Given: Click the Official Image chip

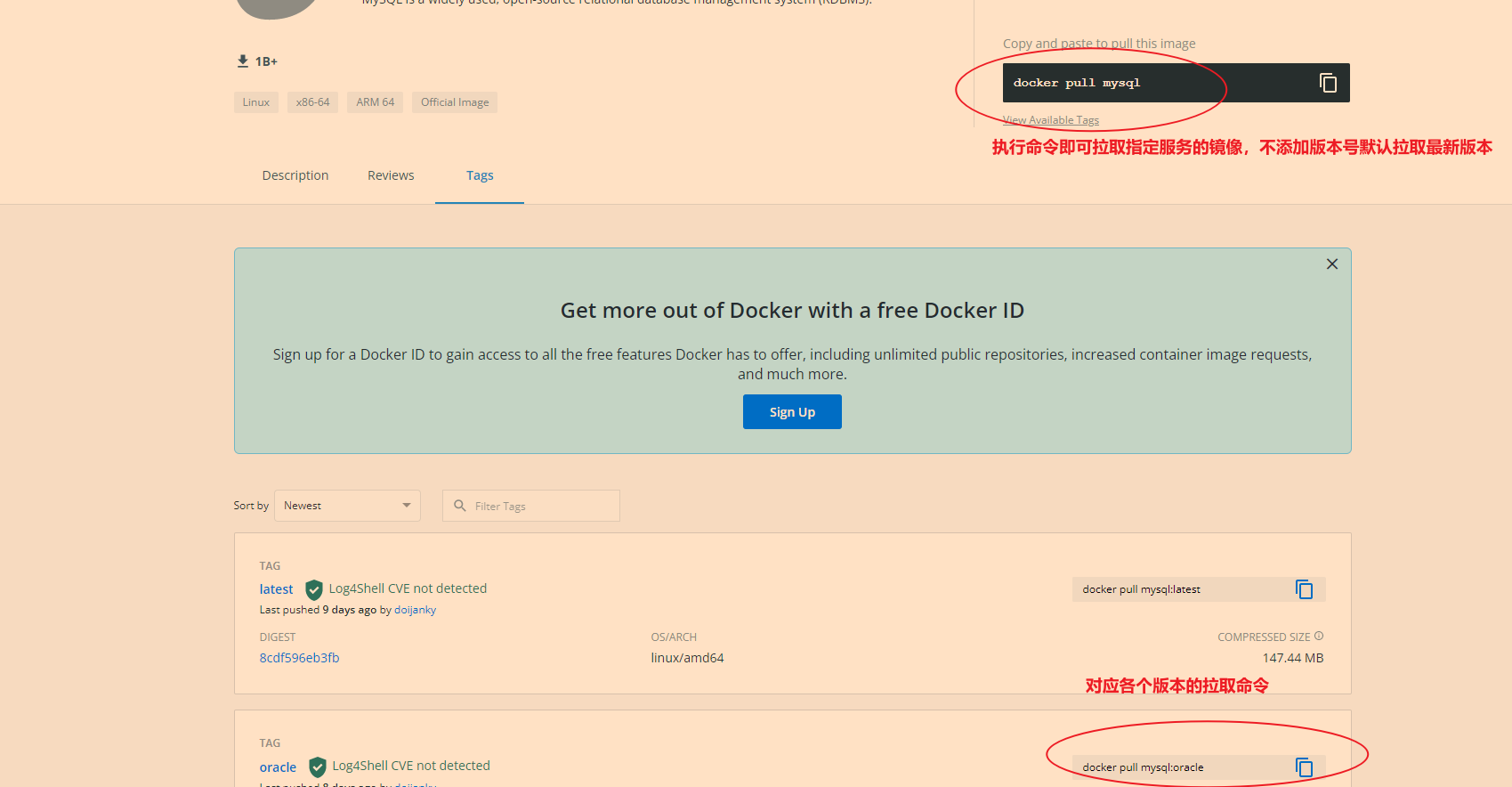Looking at the screenshot, I should (455, 102).
